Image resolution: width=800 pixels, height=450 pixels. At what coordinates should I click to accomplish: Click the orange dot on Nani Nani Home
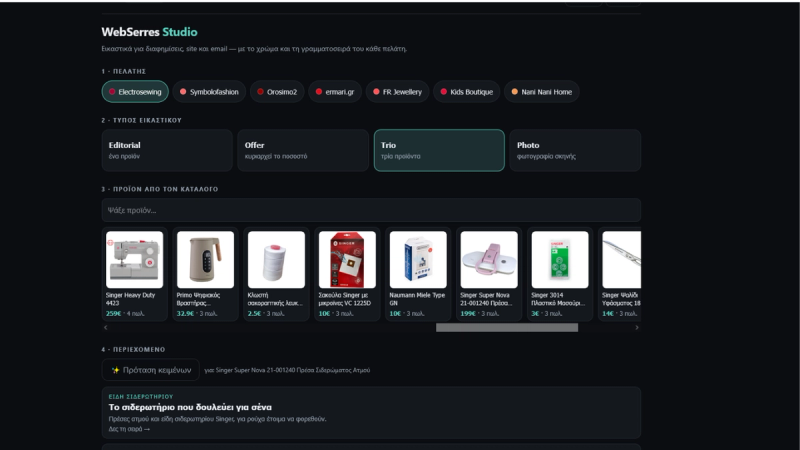pos(514,92)
